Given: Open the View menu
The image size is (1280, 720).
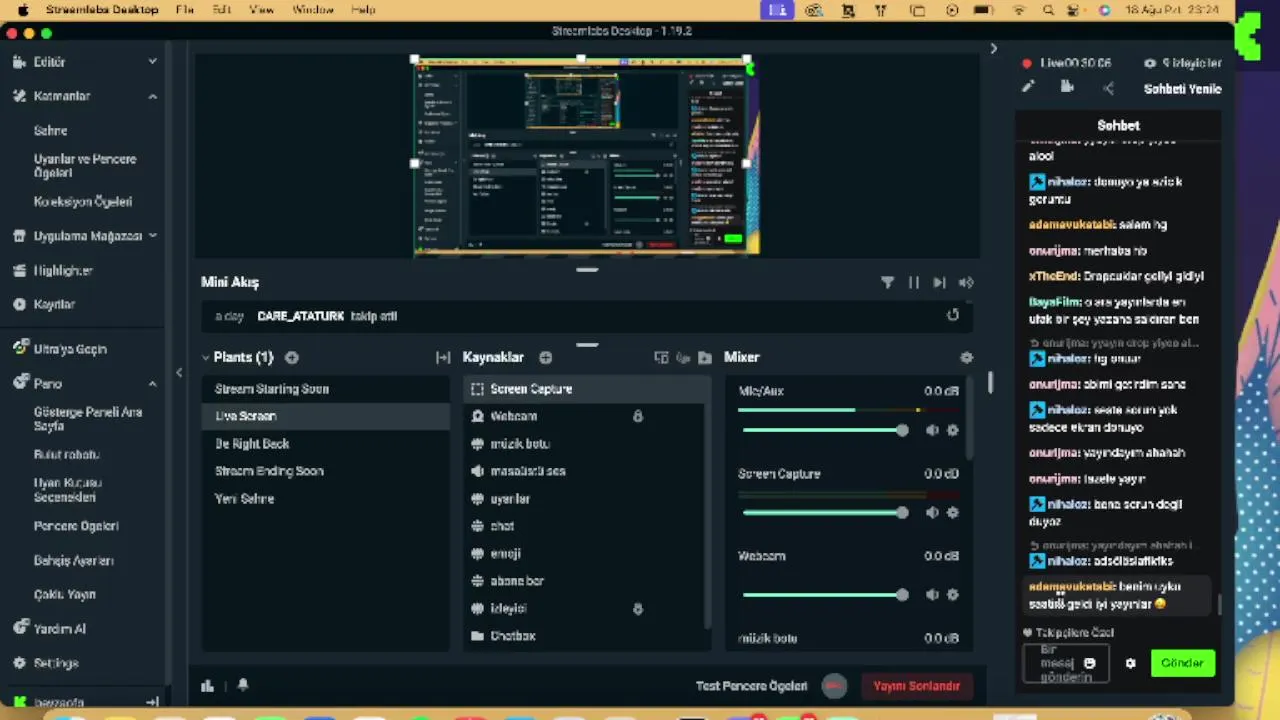Looking at the screenshot, I should 261,10.
